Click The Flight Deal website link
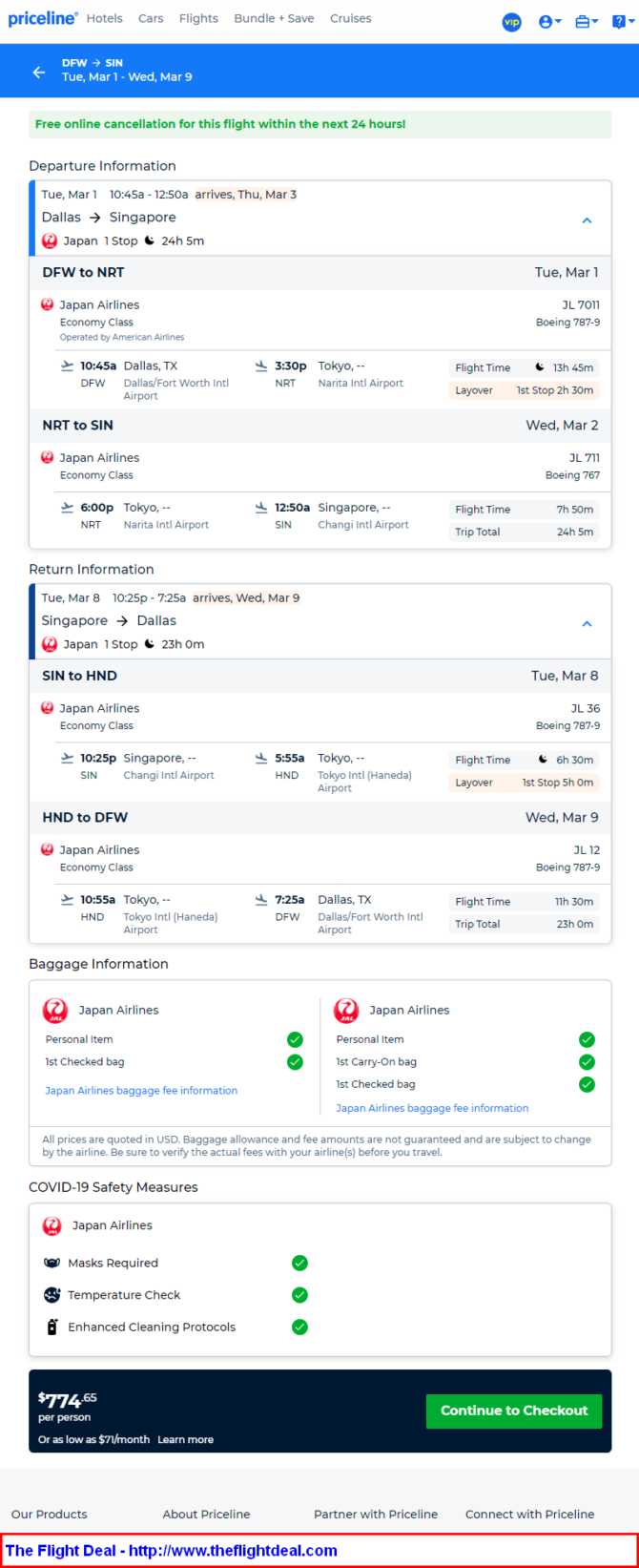Viewport: 639px width, 1568px height. point(172,1551)
